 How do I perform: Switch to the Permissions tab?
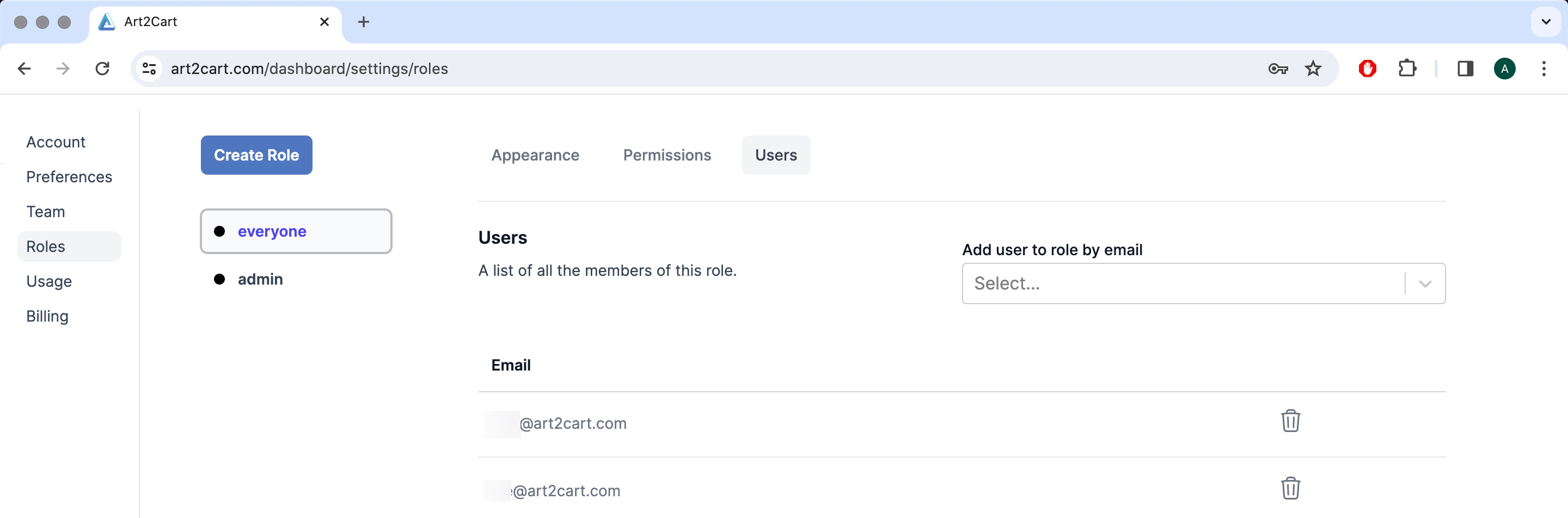(666, 155)
